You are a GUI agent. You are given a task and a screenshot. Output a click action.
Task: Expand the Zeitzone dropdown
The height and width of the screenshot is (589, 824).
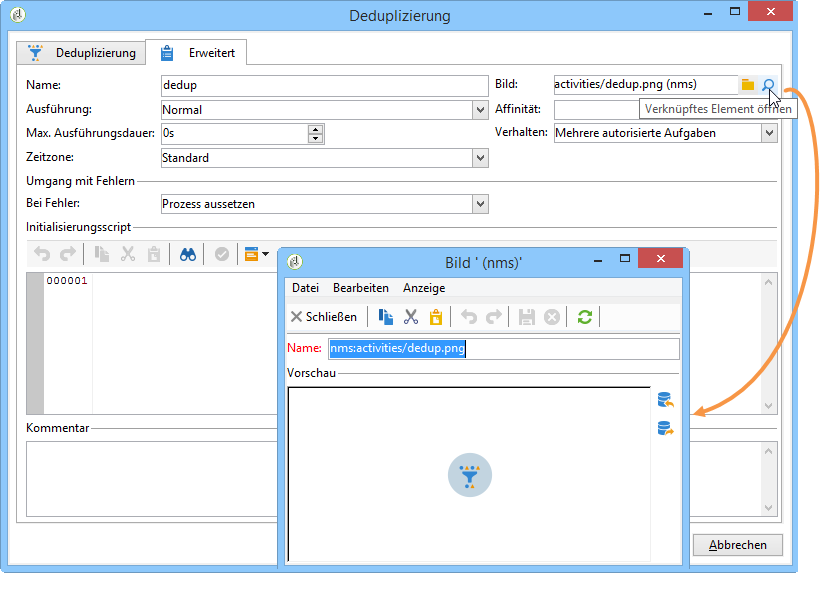point(480,158)
